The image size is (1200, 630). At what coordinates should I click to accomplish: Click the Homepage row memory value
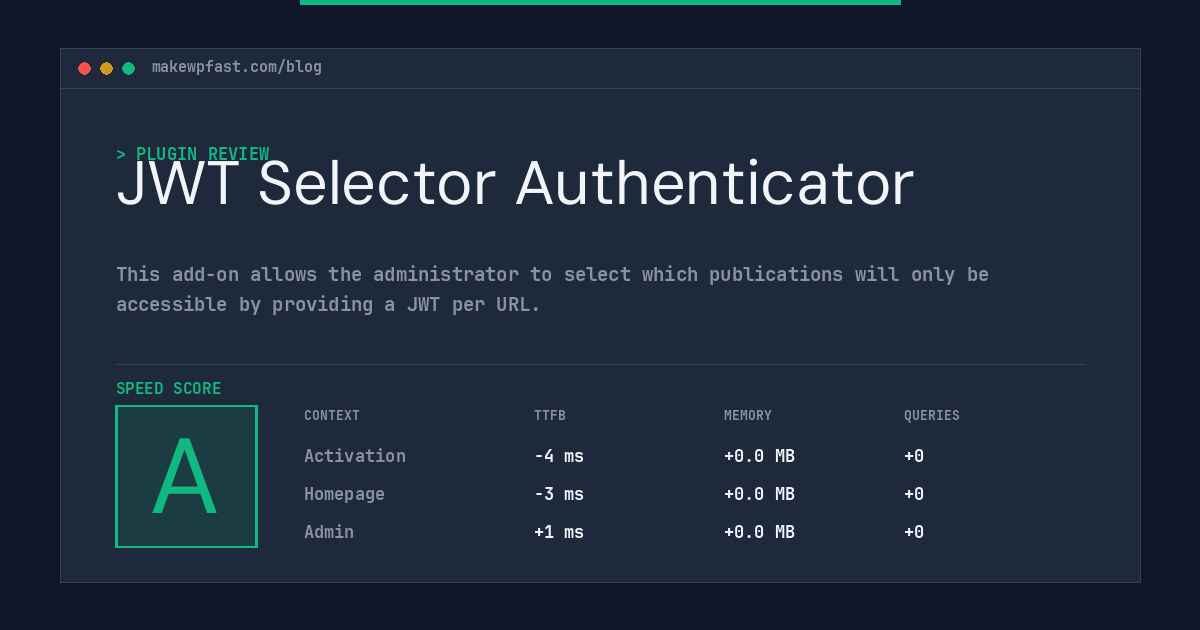click(759, 494)
